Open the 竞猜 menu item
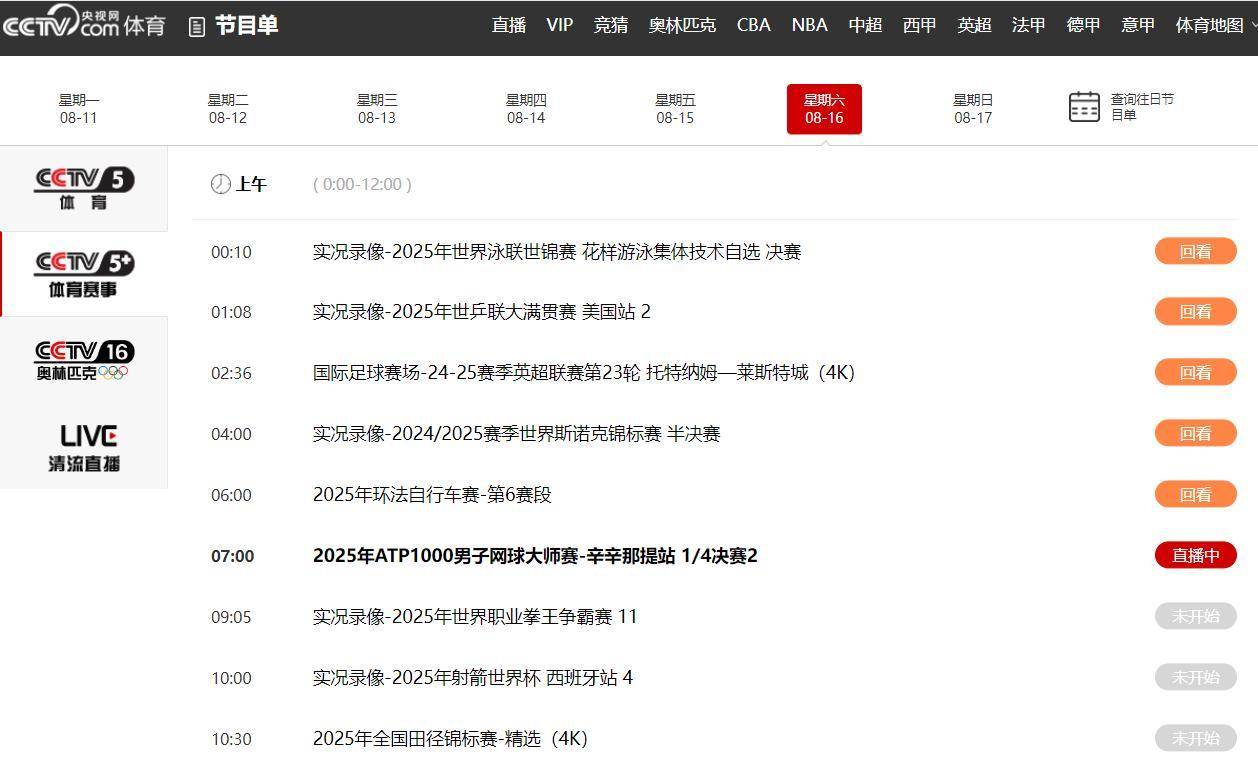Screen dimensions: 1258x769 click(611, 25)
